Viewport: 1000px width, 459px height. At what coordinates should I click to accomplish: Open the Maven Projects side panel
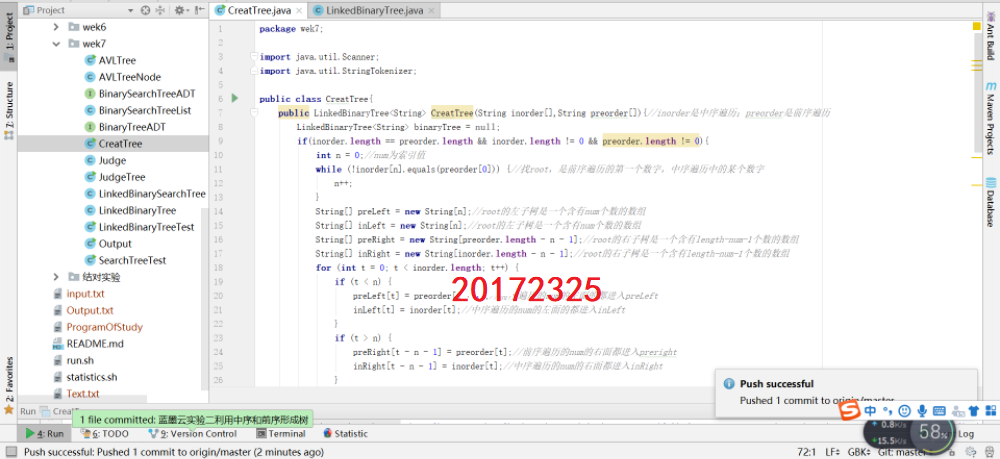[x=990, y=118]
